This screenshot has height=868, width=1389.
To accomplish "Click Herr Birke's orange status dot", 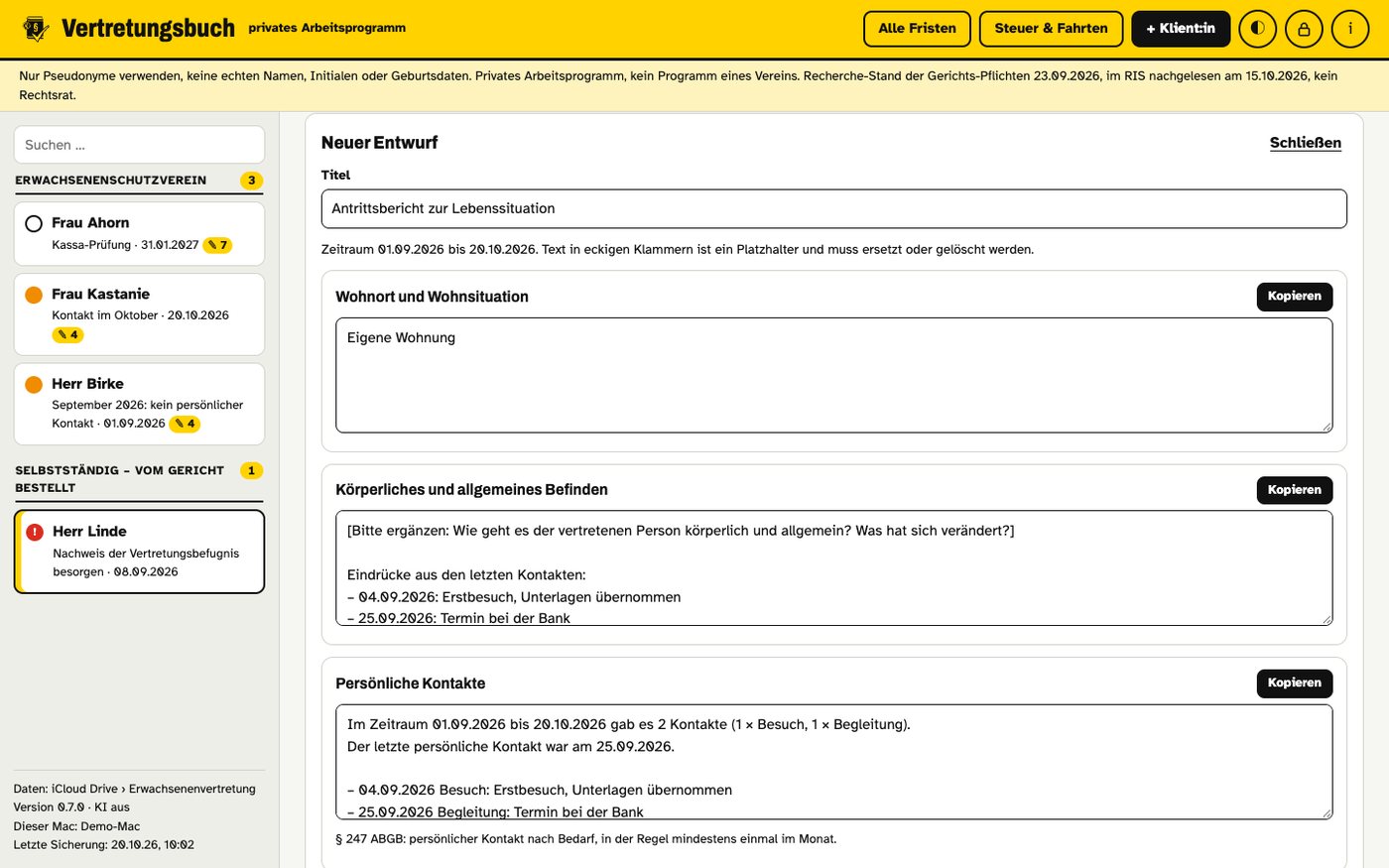I will (x=34, y=384).
